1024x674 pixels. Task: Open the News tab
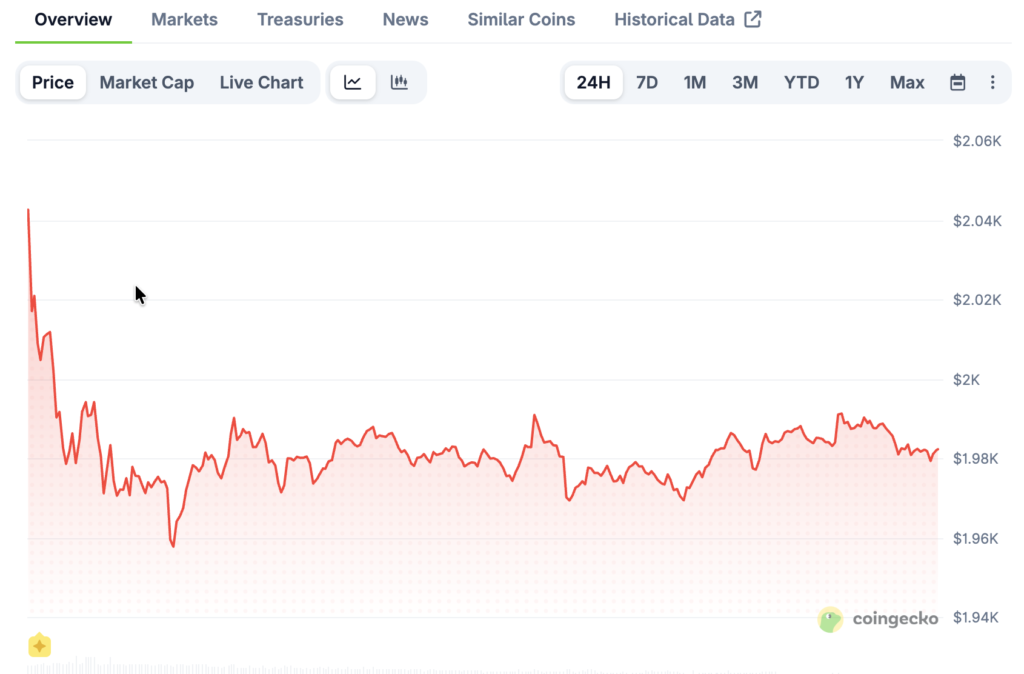[405, 19]
